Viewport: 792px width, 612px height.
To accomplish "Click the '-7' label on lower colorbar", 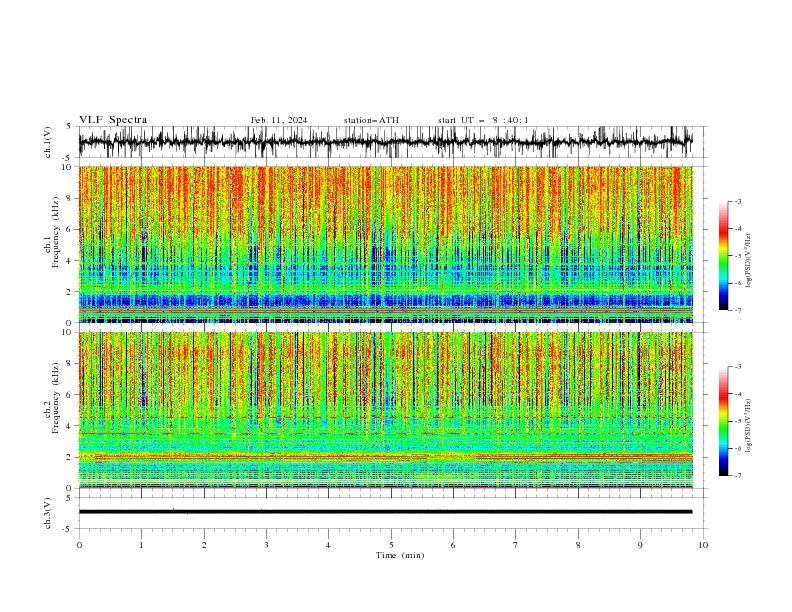I will click(x=737, y=475).
